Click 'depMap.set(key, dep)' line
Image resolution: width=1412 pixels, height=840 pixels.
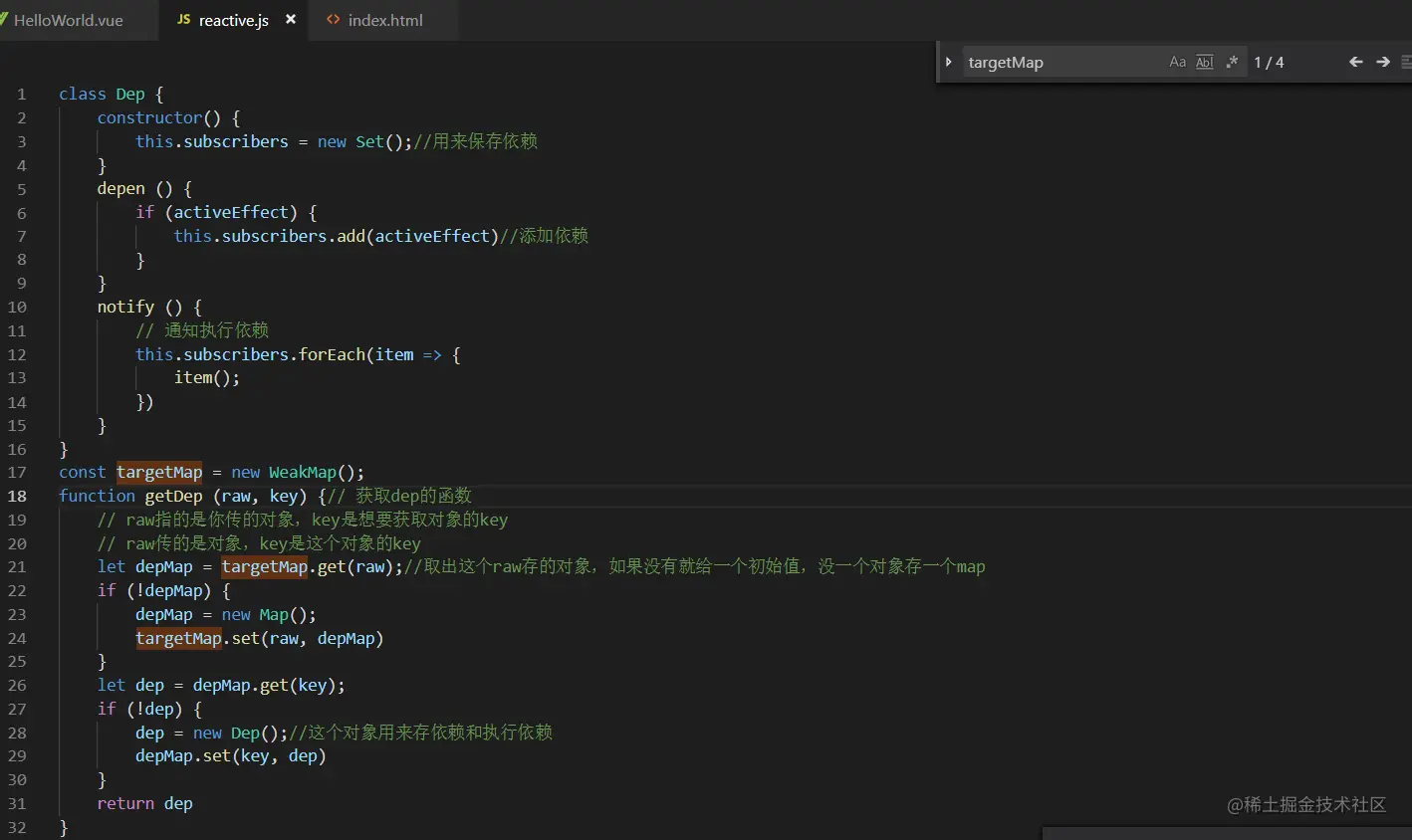coord(231,755)
